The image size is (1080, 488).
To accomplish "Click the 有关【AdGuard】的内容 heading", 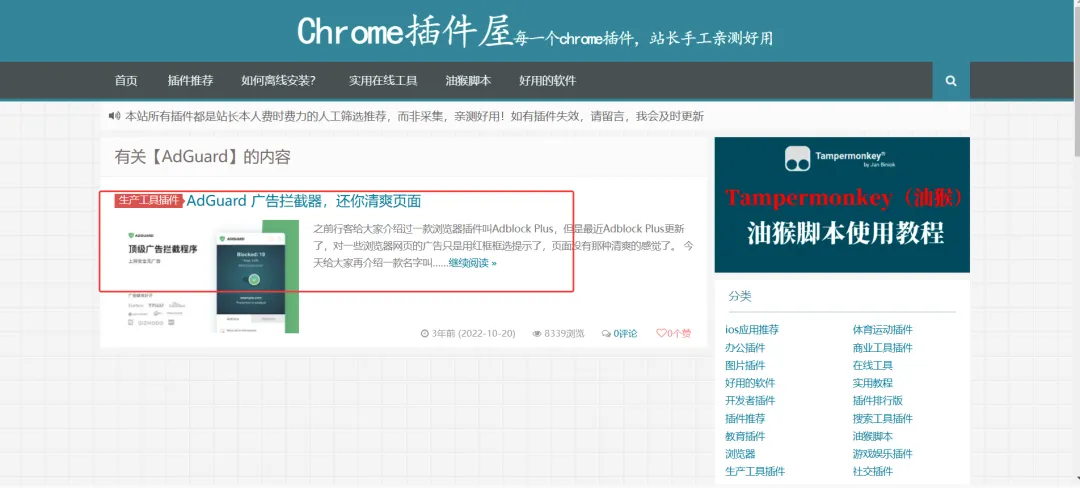I will pos(202,157).
